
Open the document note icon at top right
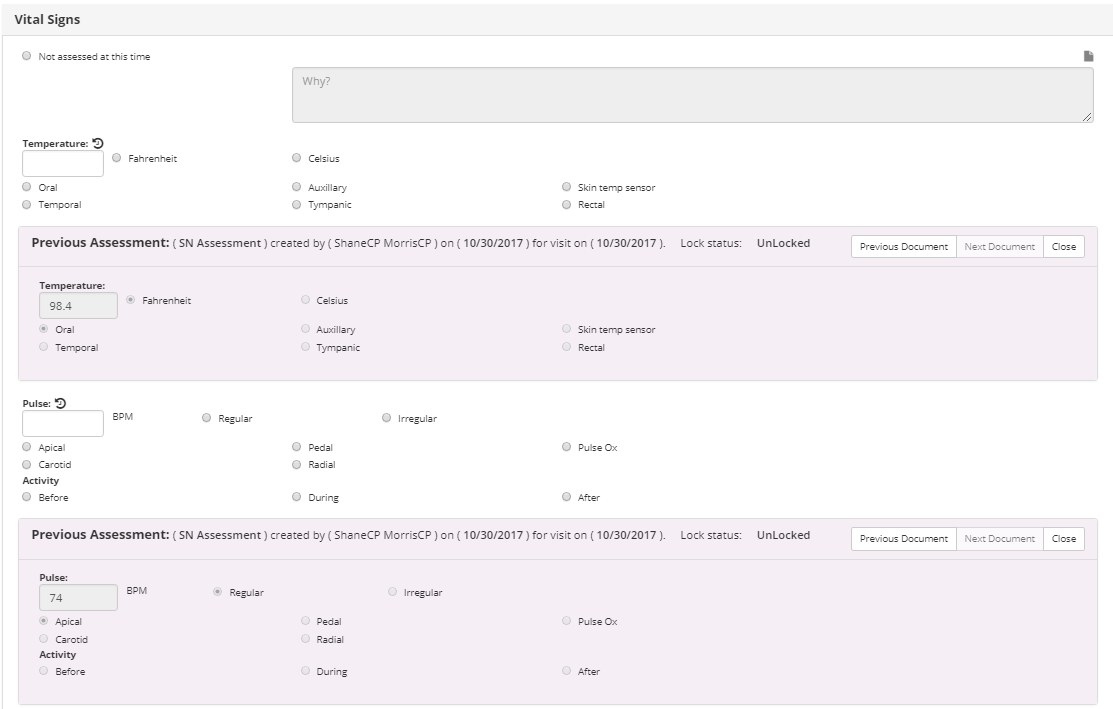click(1089, 57)
